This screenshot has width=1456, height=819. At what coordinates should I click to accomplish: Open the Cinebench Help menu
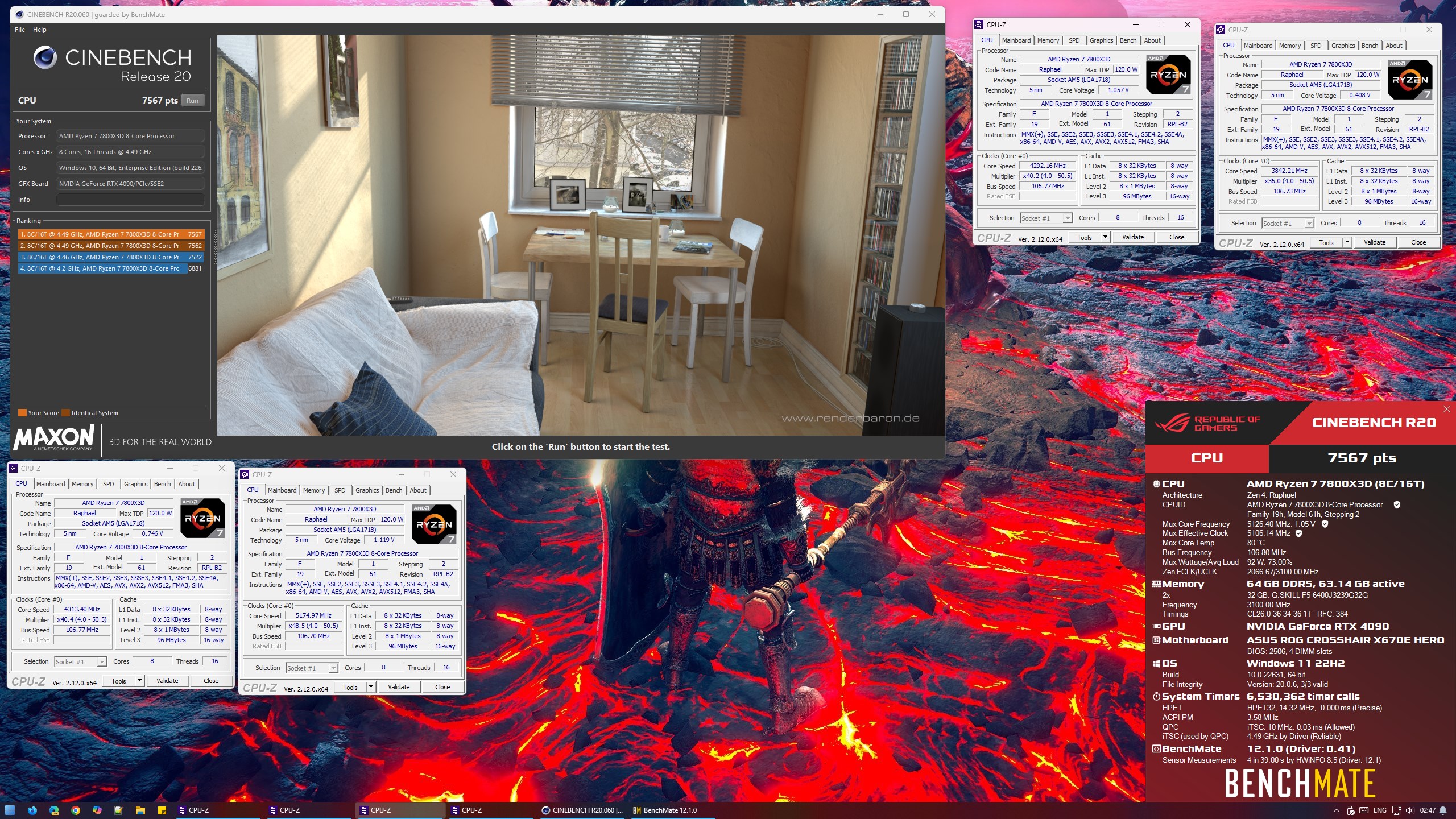pos(40,30)
